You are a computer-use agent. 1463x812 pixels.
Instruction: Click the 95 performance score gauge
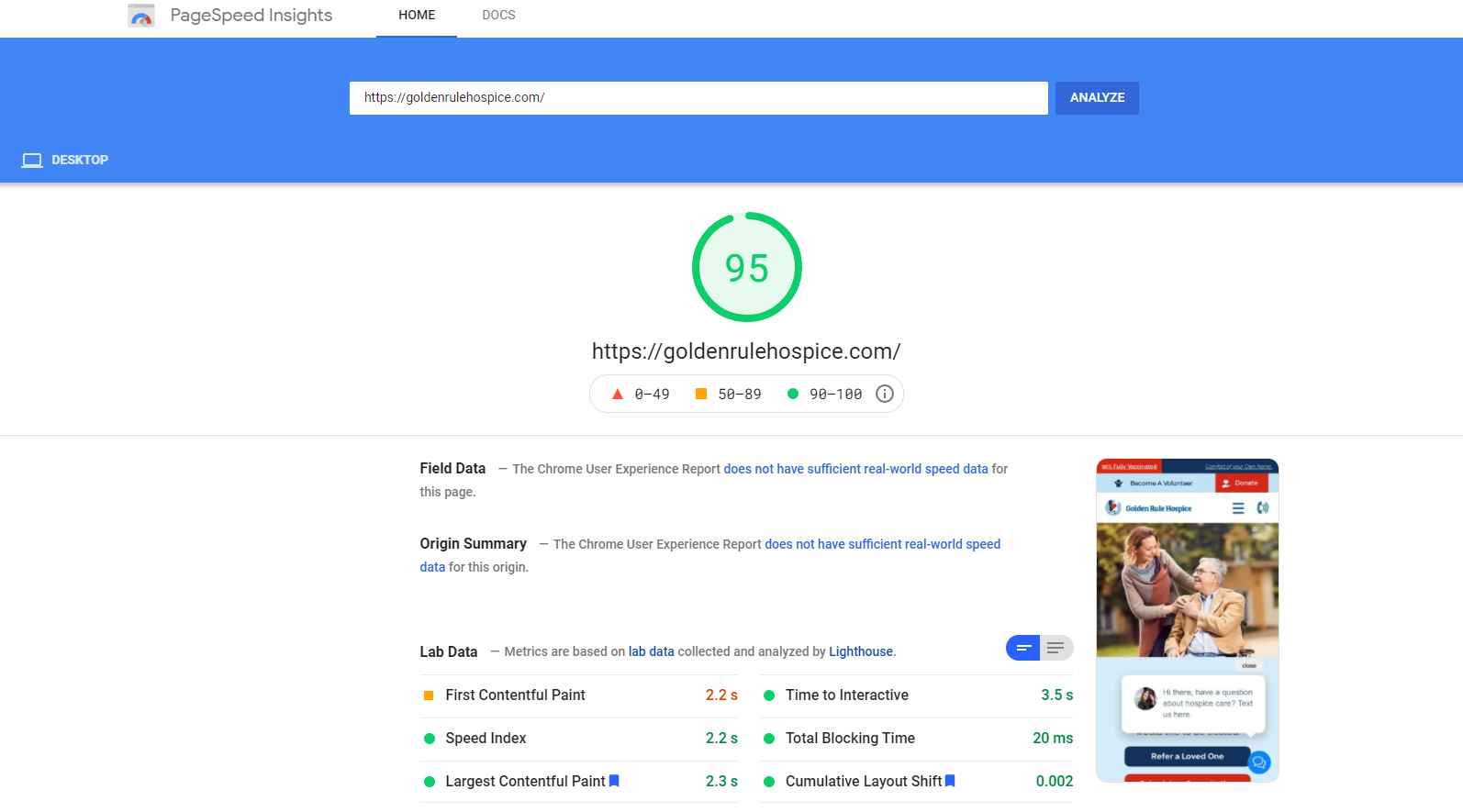(747, 267)
